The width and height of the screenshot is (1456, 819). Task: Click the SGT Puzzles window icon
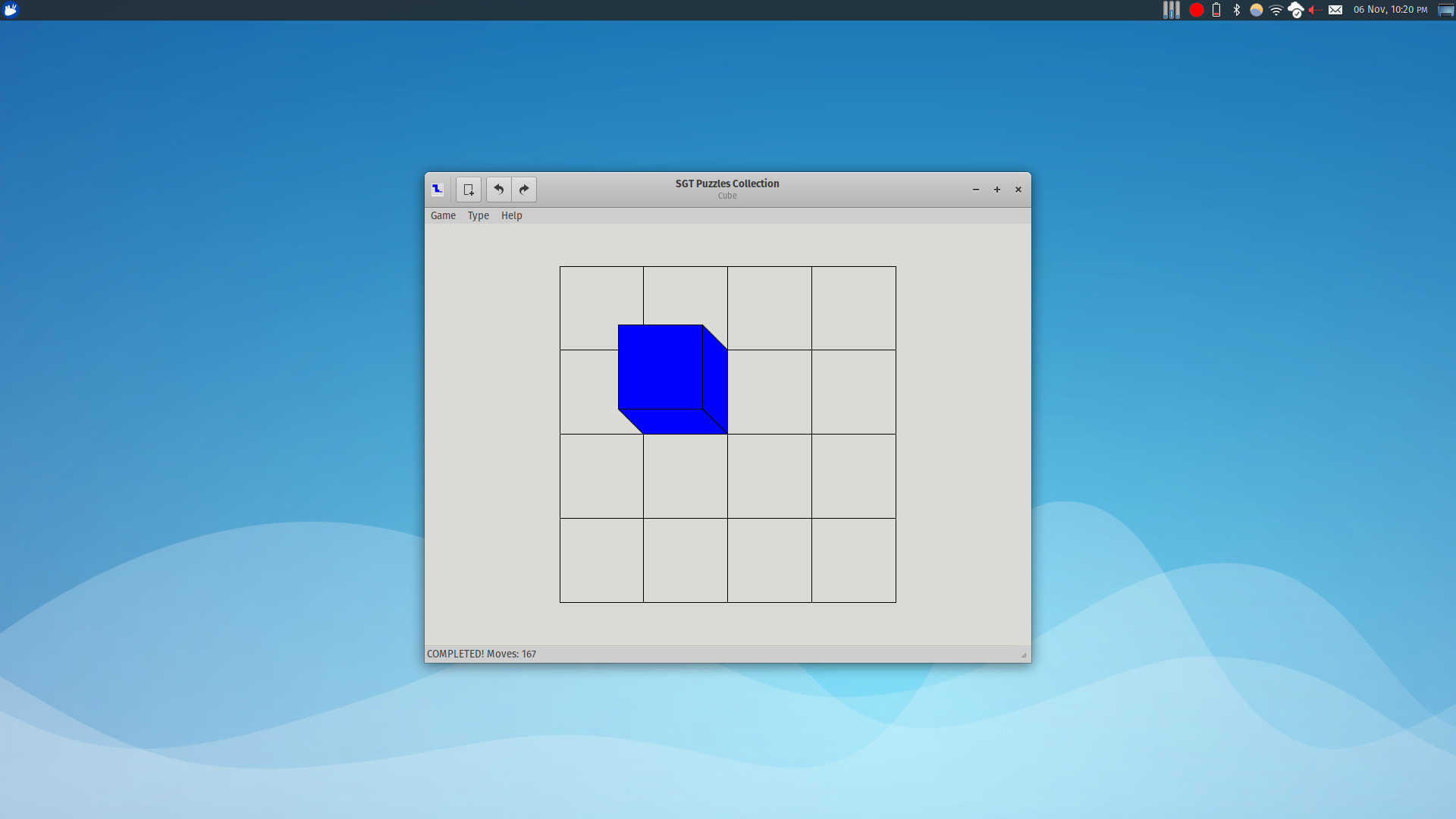pyautogui.click(x=437, y=190)
